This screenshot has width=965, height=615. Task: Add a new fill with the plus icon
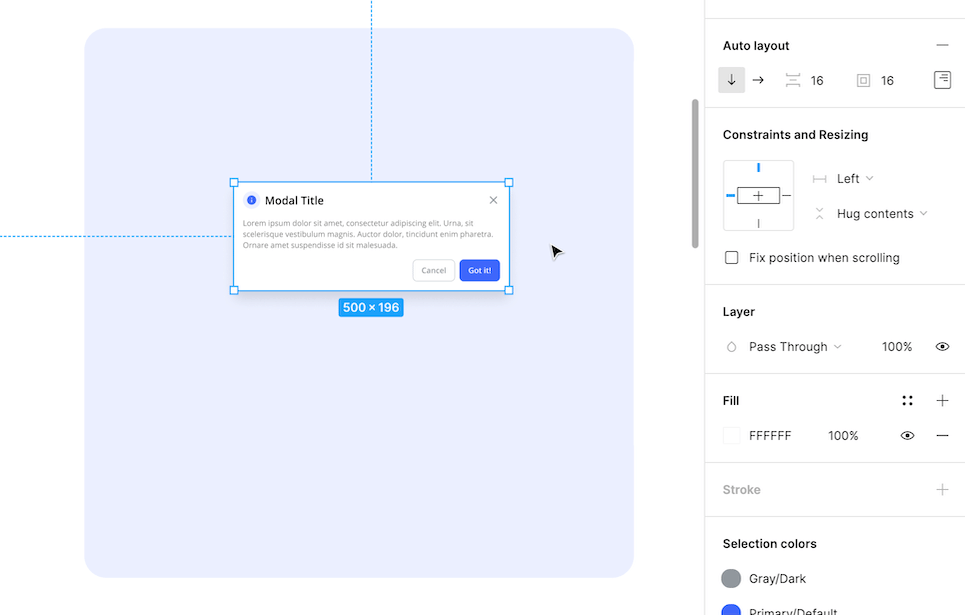coord(941,400)
